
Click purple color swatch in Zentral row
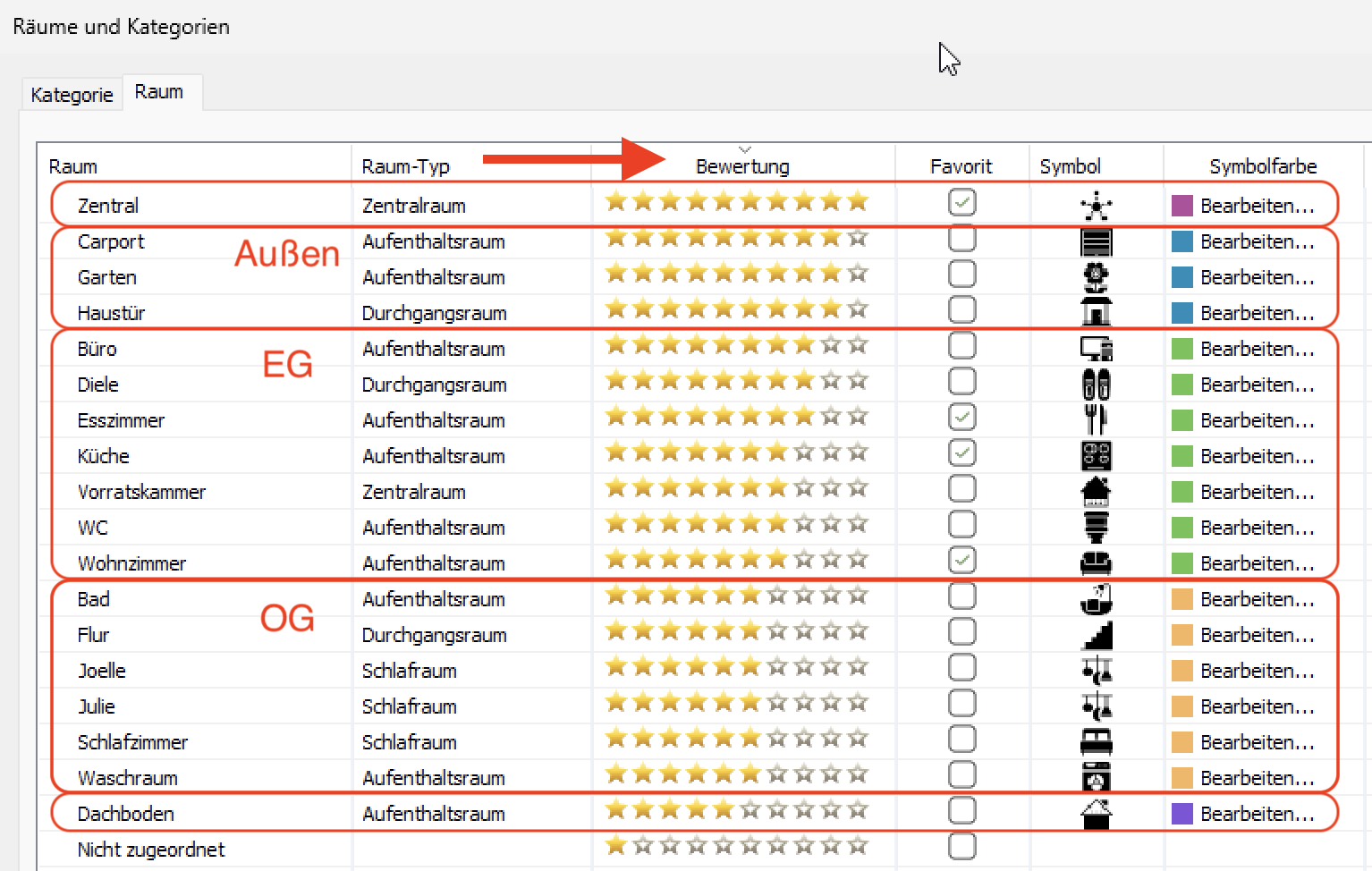pyautogui.click(x=1182, y=206)
